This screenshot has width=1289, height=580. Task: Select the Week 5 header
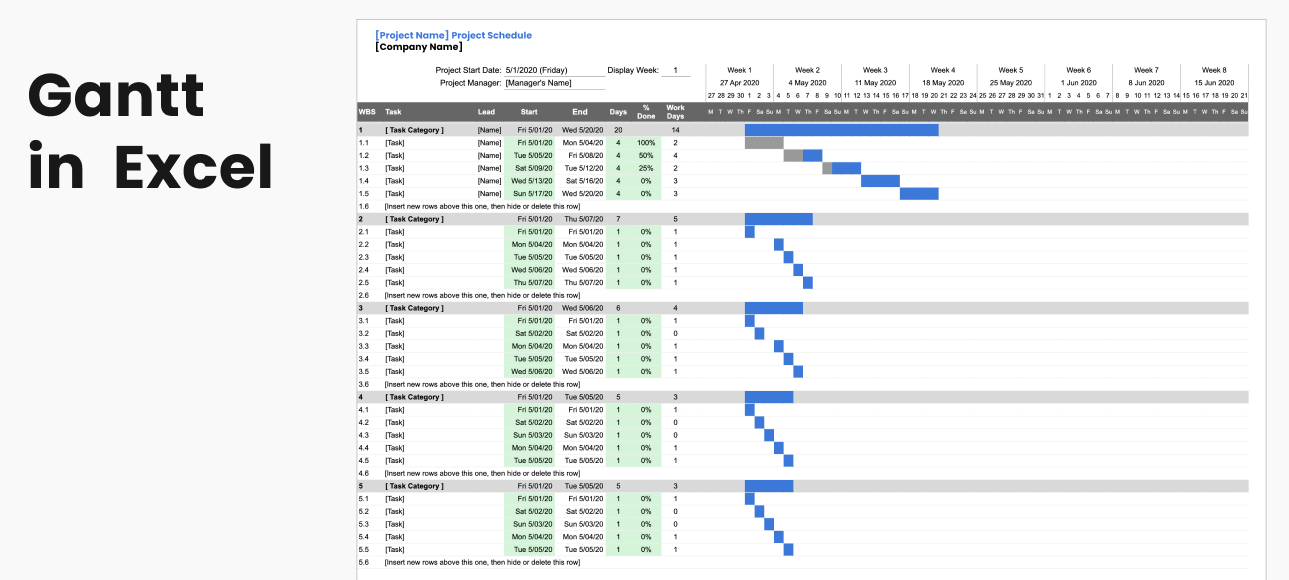click(x=1010, y=70)
